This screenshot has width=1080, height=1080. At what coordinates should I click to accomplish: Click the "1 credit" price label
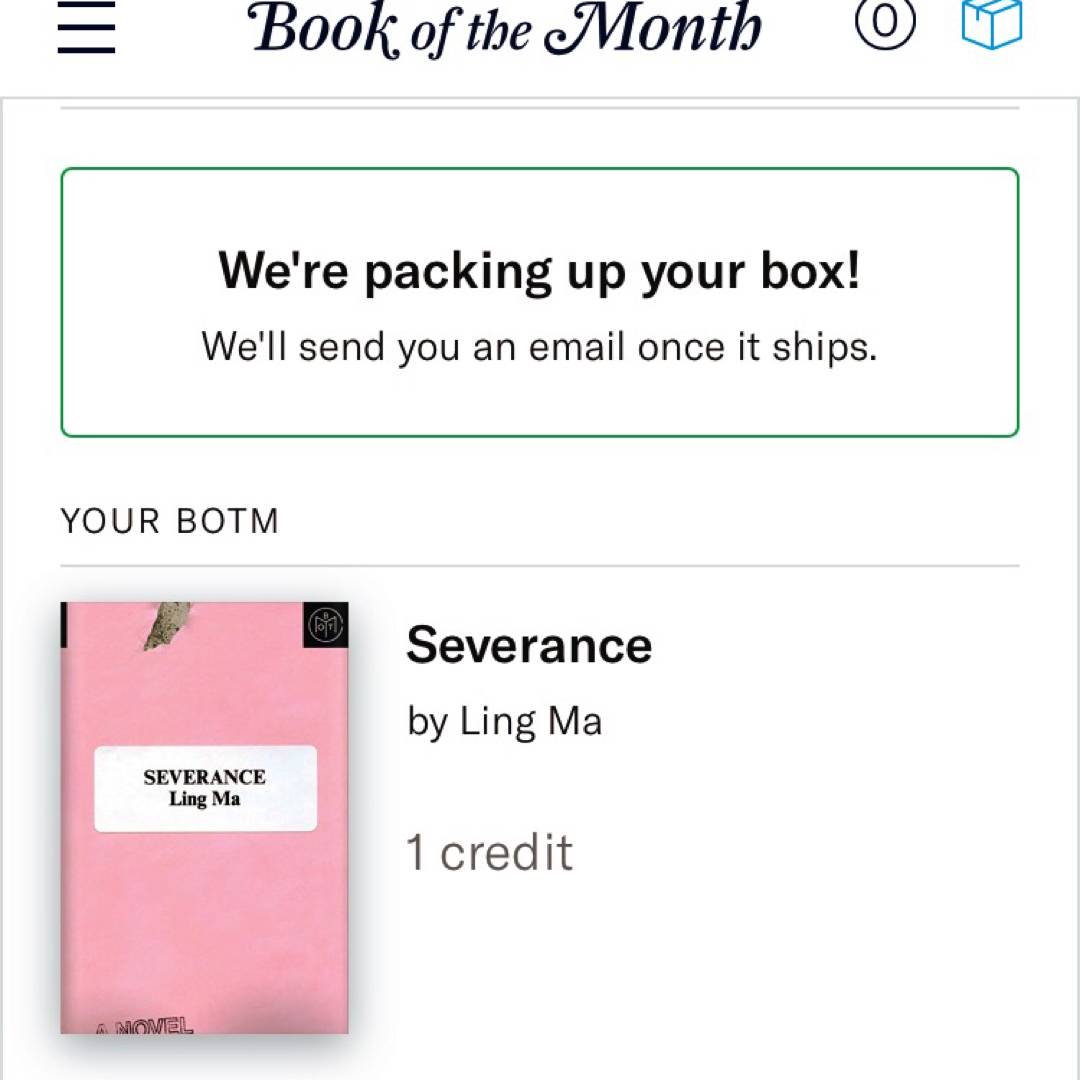[489, 852]
